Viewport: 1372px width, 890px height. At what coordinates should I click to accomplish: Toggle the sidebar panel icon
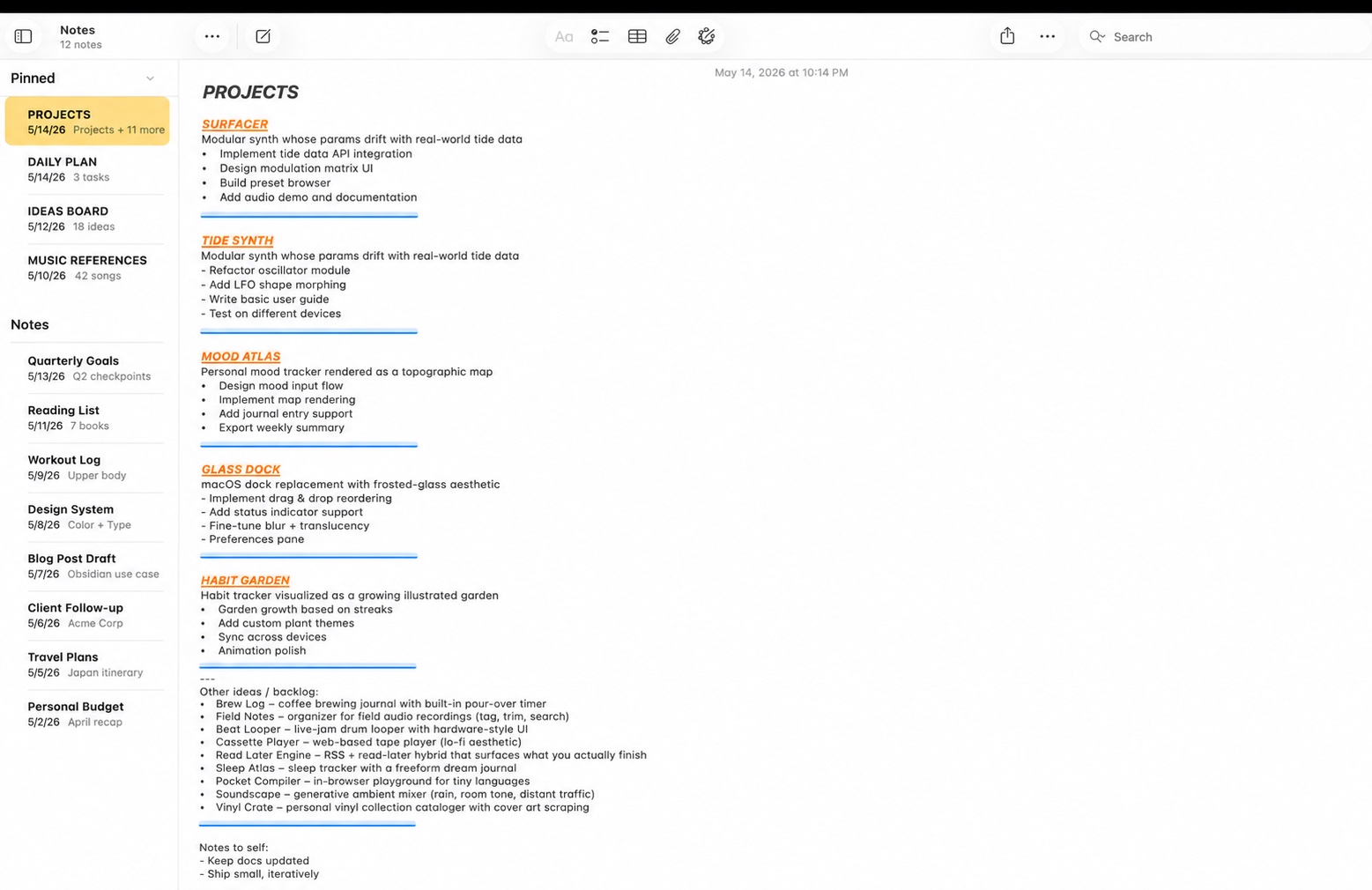(x=24, y=36)
